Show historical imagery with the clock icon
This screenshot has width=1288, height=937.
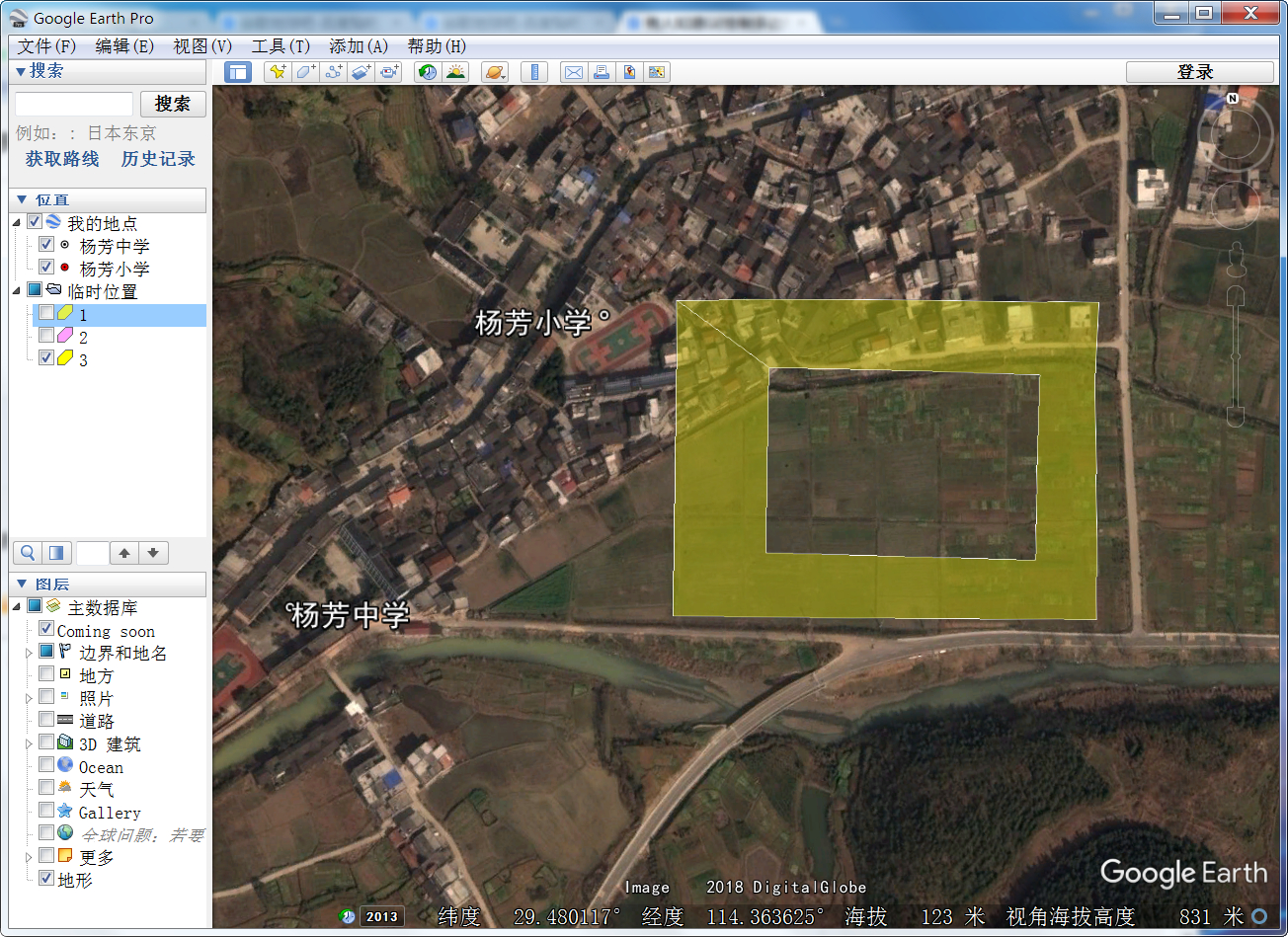click(428, 71)
